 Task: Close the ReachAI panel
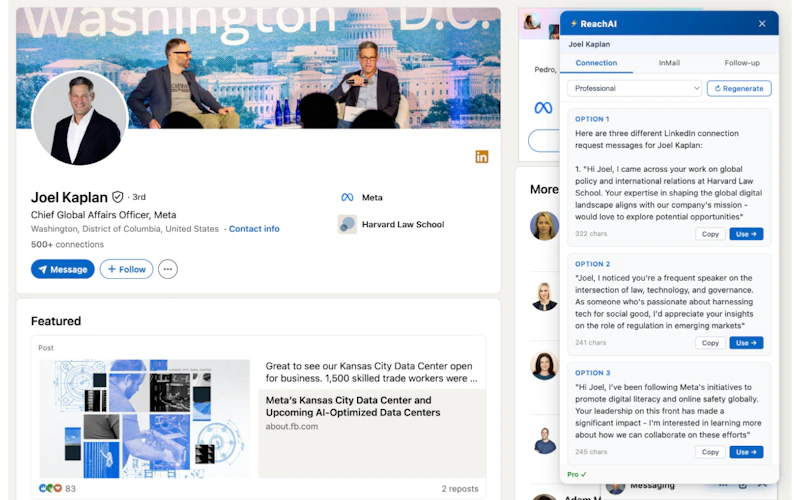[762, 23]
